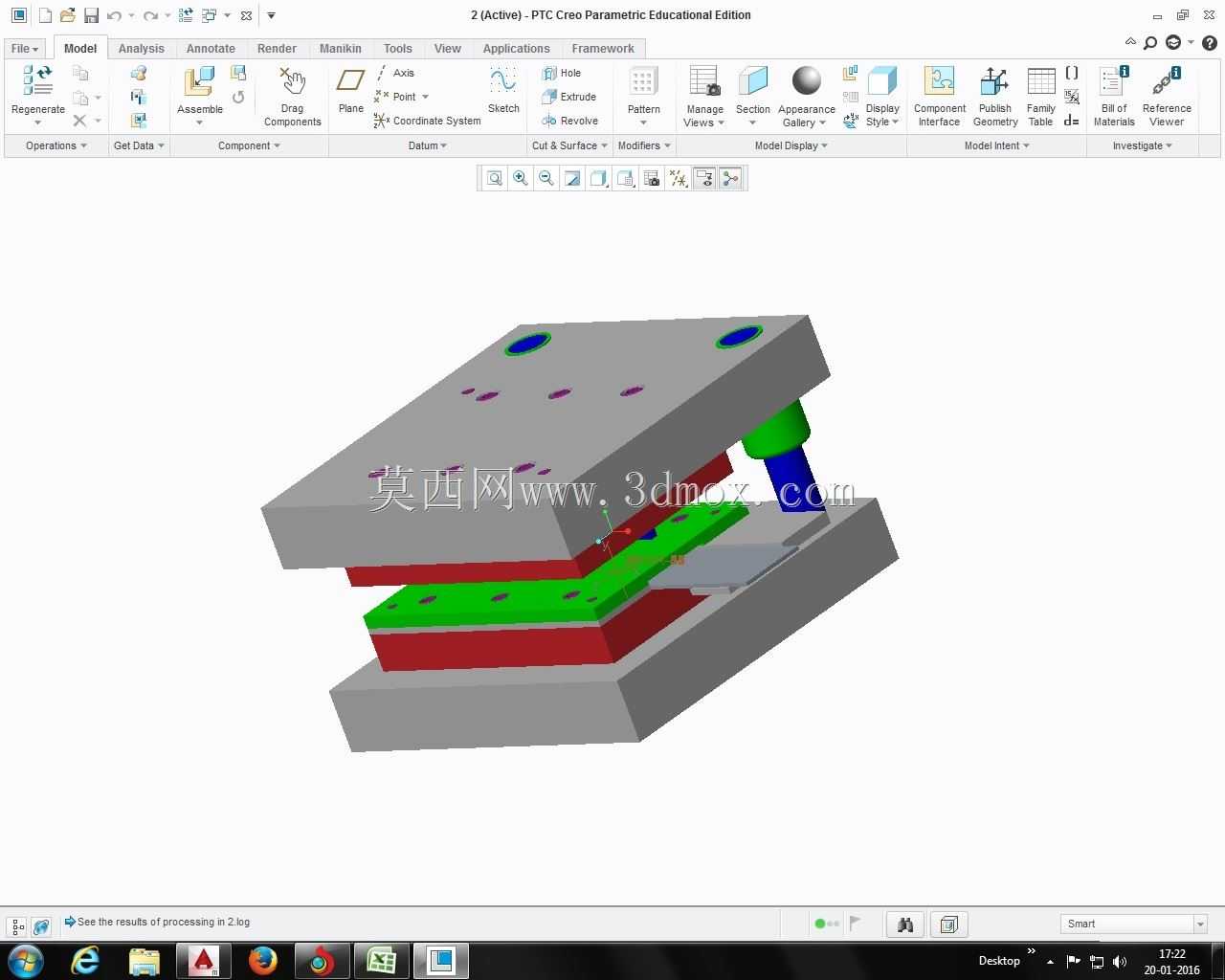
Task: Expand the Component group menu
Action: (249, 145)
